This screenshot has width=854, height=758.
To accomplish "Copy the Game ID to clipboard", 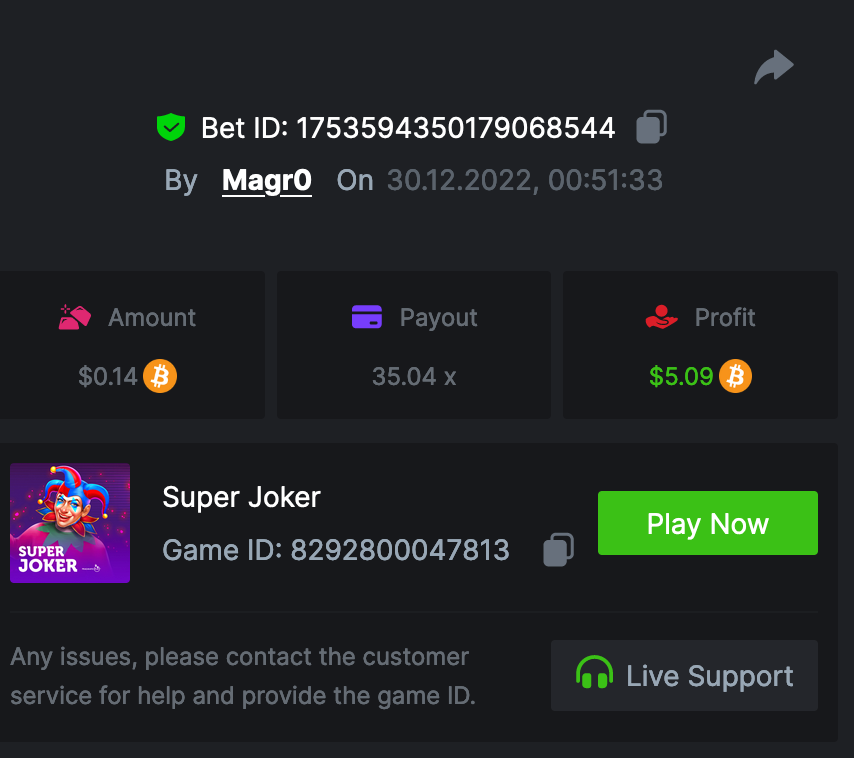I will [558, 549].
